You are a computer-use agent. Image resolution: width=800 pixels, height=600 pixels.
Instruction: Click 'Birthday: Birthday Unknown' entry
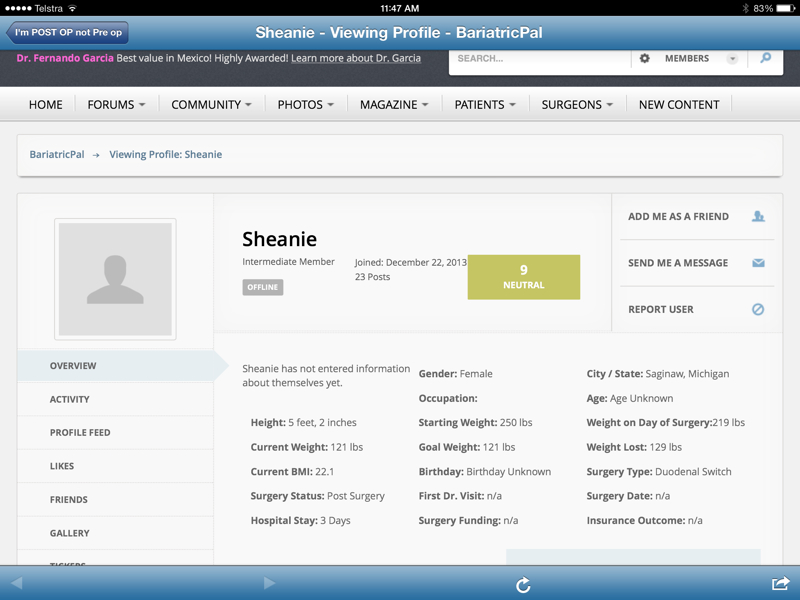485,471
